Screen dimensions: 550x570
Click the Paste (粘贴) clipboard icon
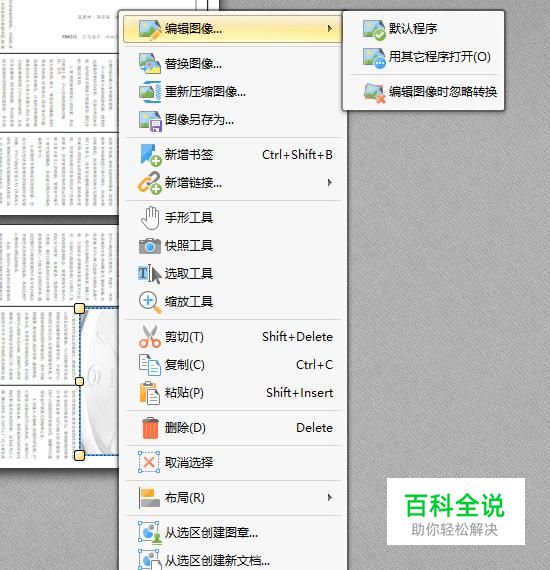149,393
